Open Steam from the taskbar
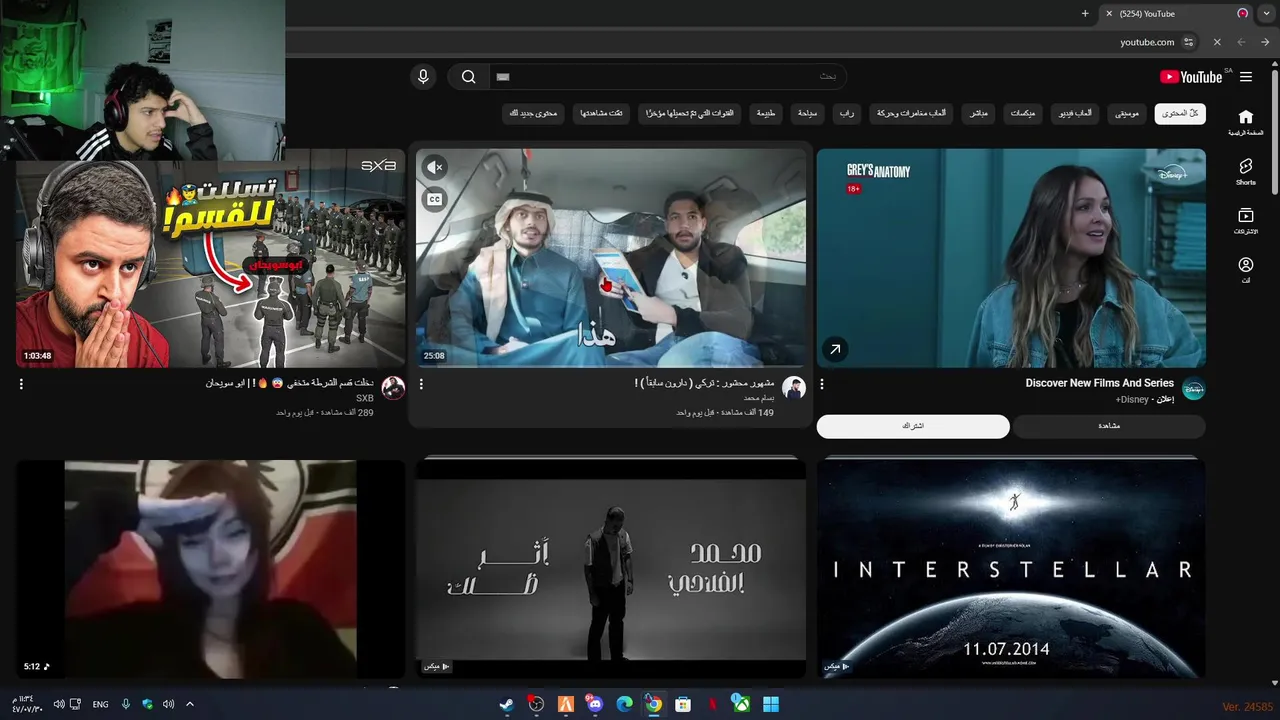The width and height of the screenshot is (1280, 720). click(x=506, y=704)
